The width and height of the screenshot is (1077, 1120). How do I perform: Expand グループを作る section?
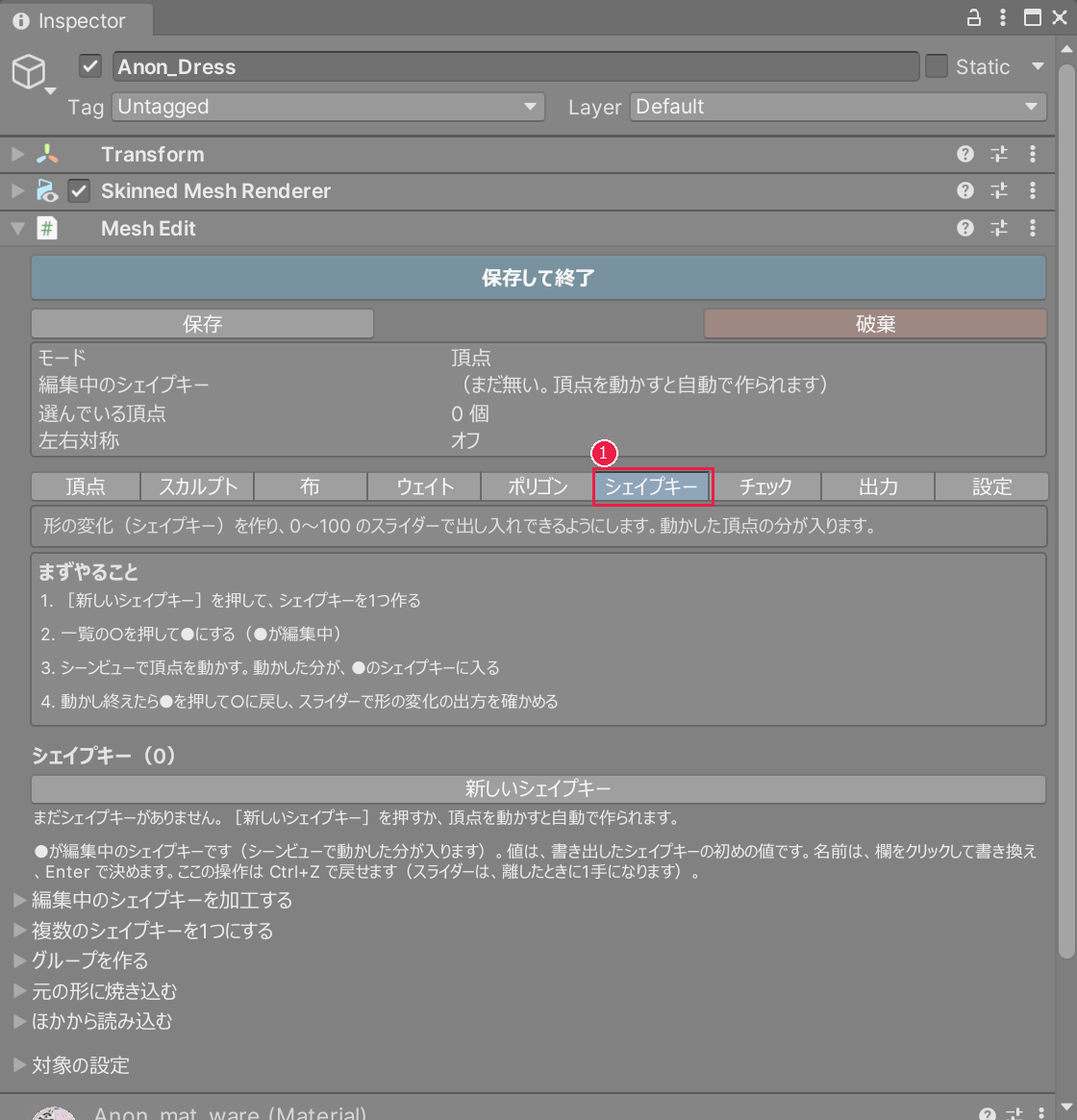pos(20,960)
